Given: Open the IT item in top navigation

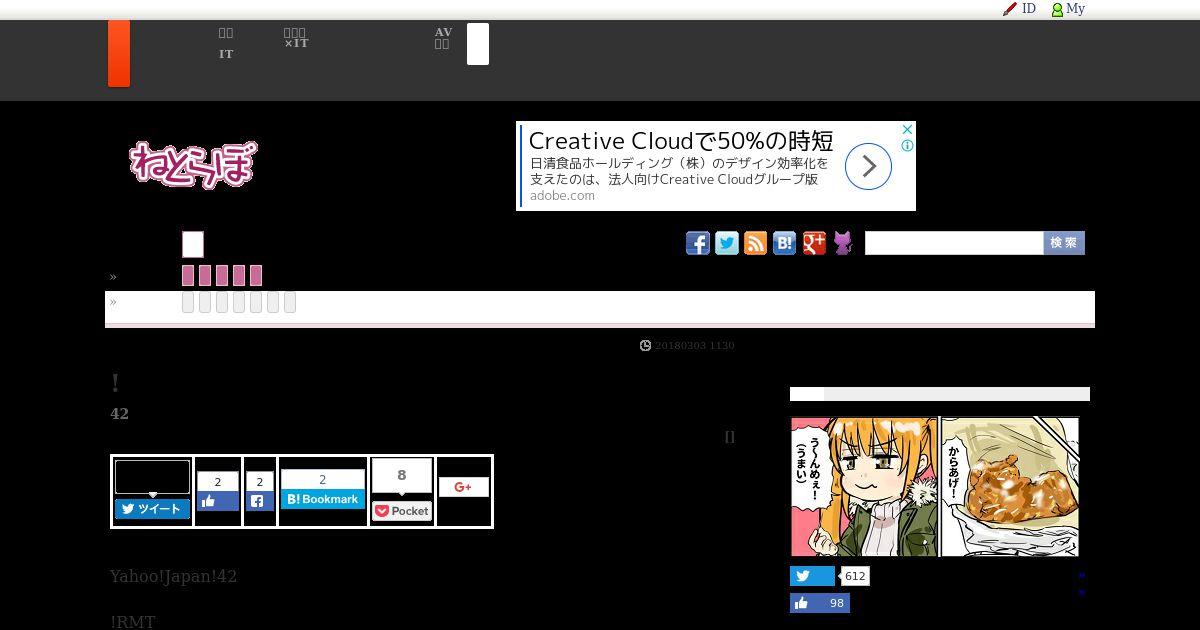Looking at the screenshot, I should 226,54.
